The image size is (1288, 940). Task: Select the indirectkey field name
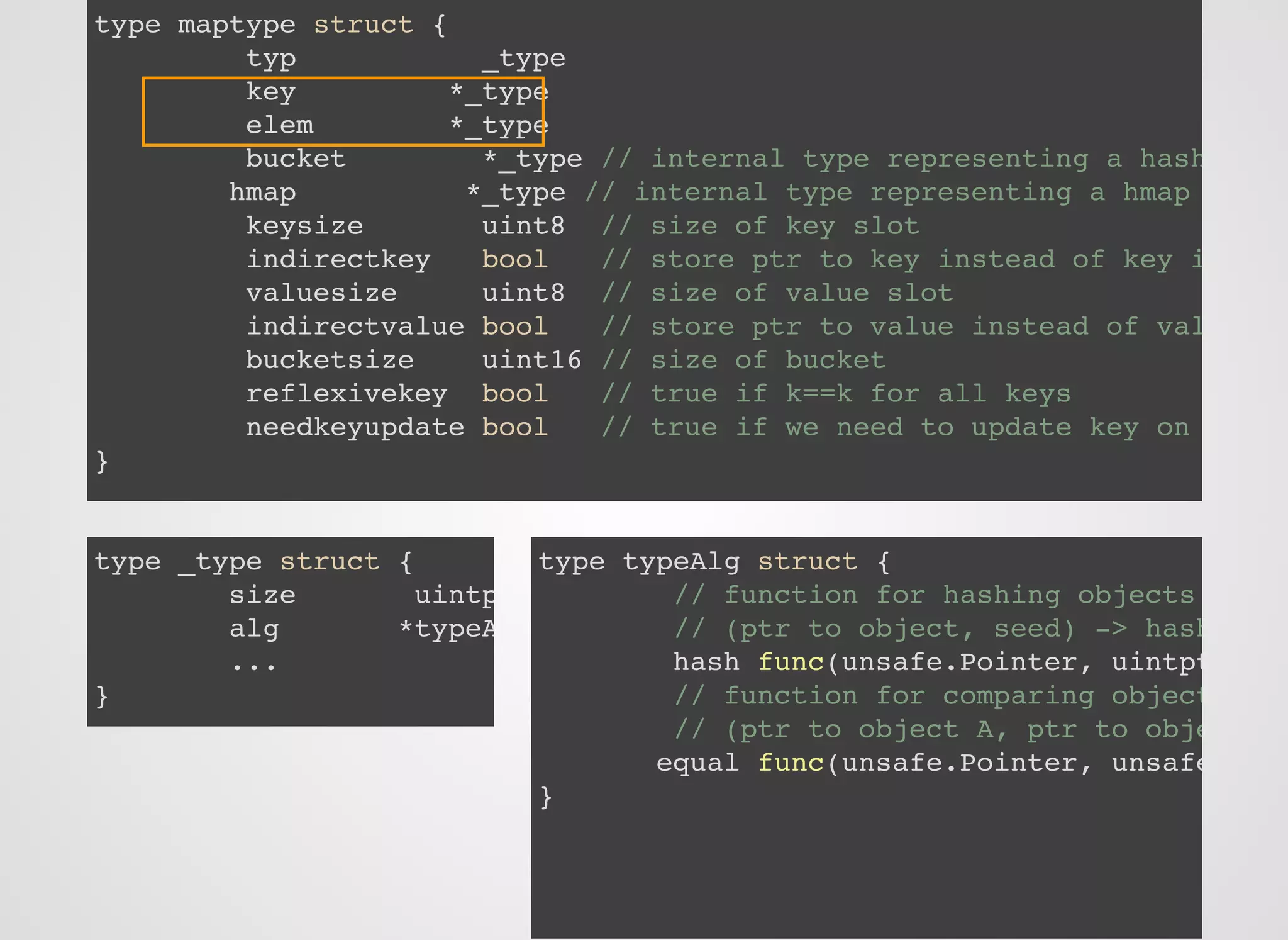tap(338, 259)
